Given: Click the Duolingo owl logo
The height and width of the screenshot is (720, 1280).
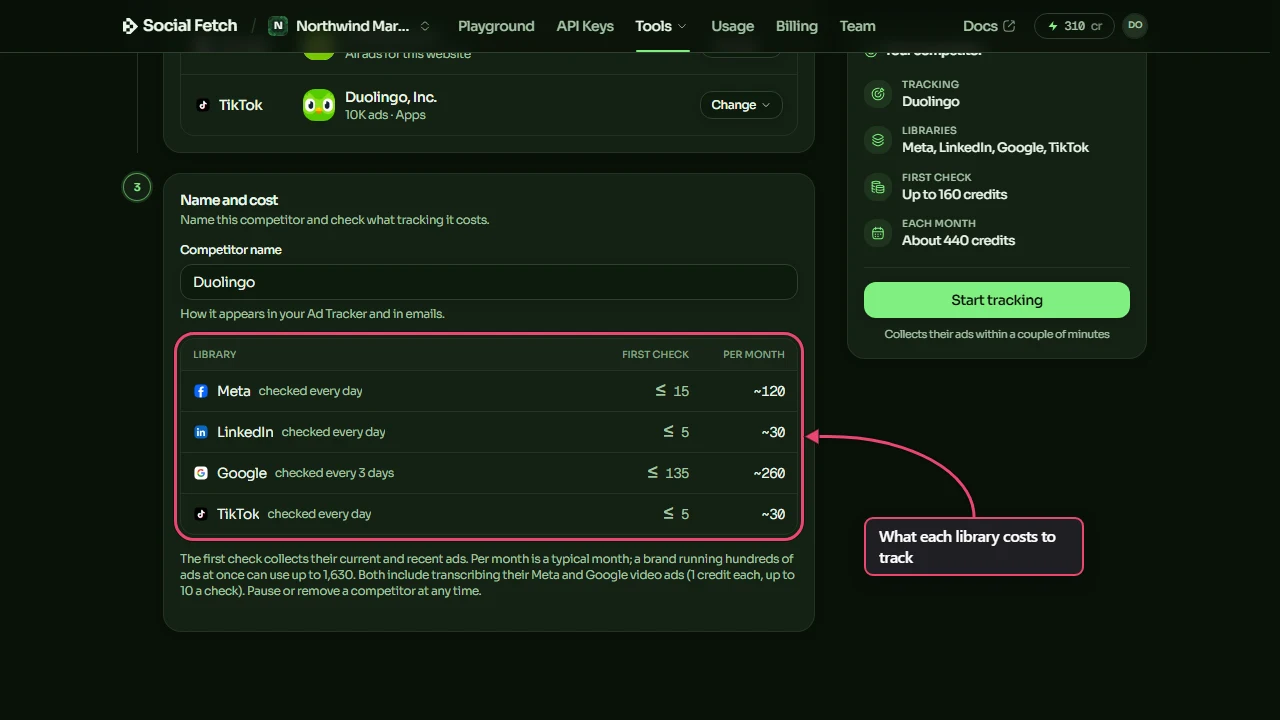Looking at the screenshot, I should [x=319, y=105].
